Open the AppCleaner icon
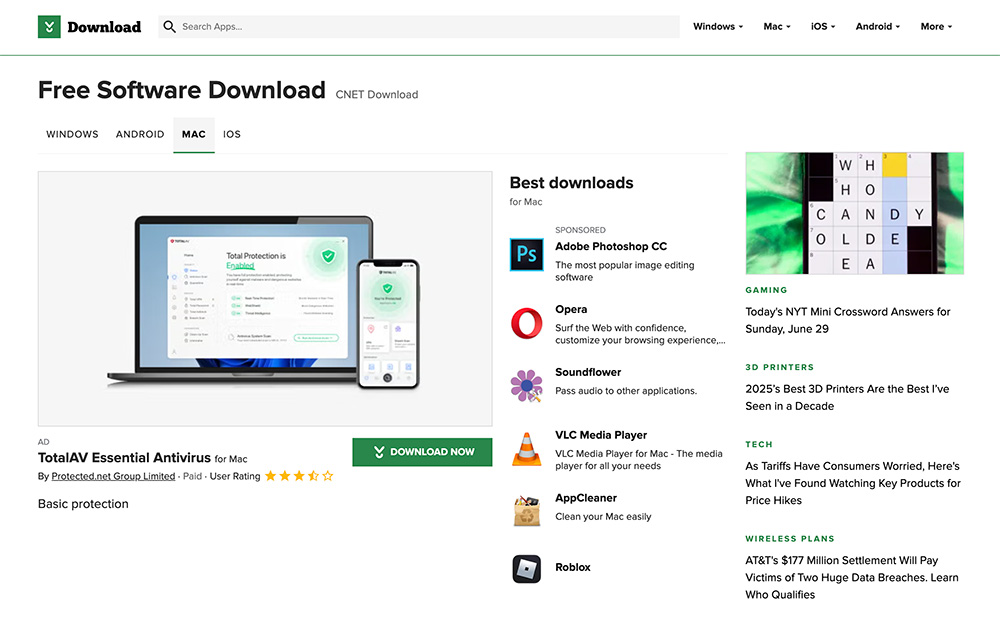 pos(527,511)
